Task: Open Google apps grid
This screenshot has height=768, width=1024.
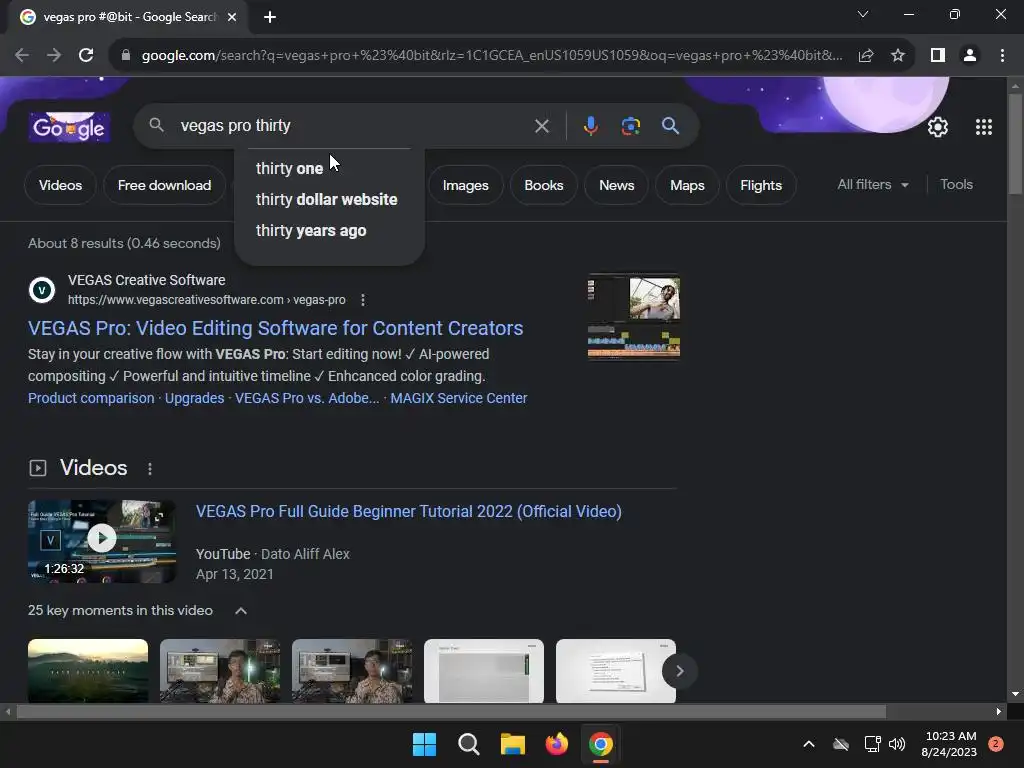Action: coord(984,127)
